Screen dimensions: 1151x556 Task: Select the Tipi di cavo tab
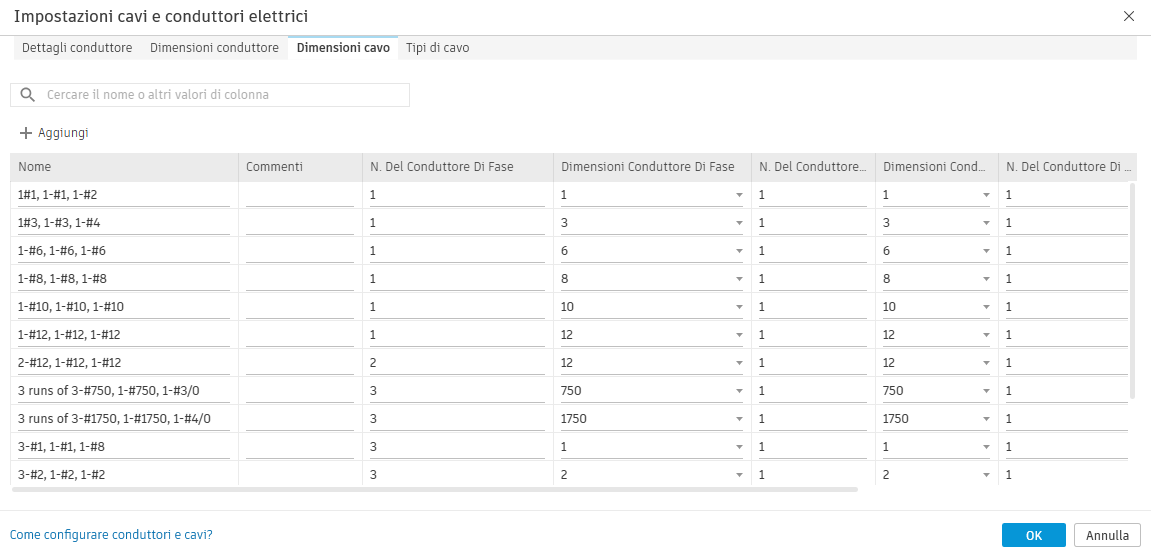click(x=437, y=48)
